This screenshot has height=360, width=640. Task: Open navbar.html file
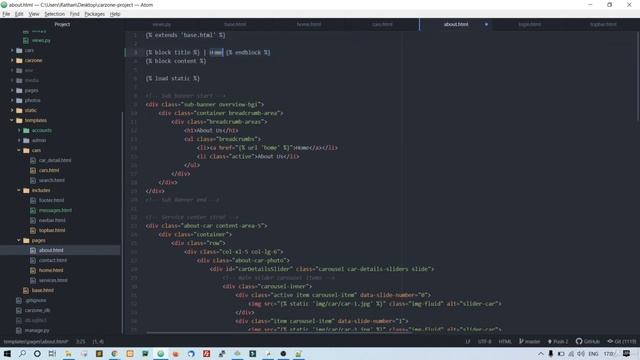(52, 220)
